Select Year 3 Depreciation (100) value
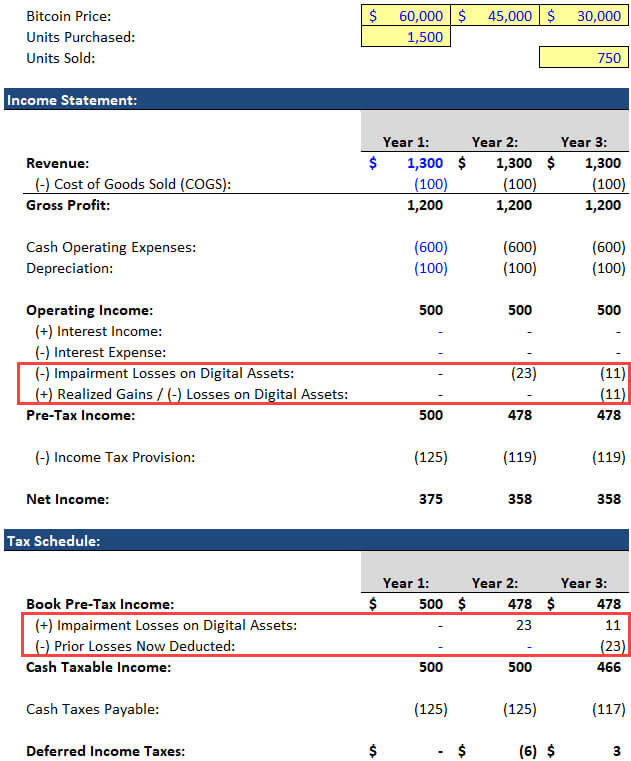This screenshot has height=761, width=631. [609, 268]
